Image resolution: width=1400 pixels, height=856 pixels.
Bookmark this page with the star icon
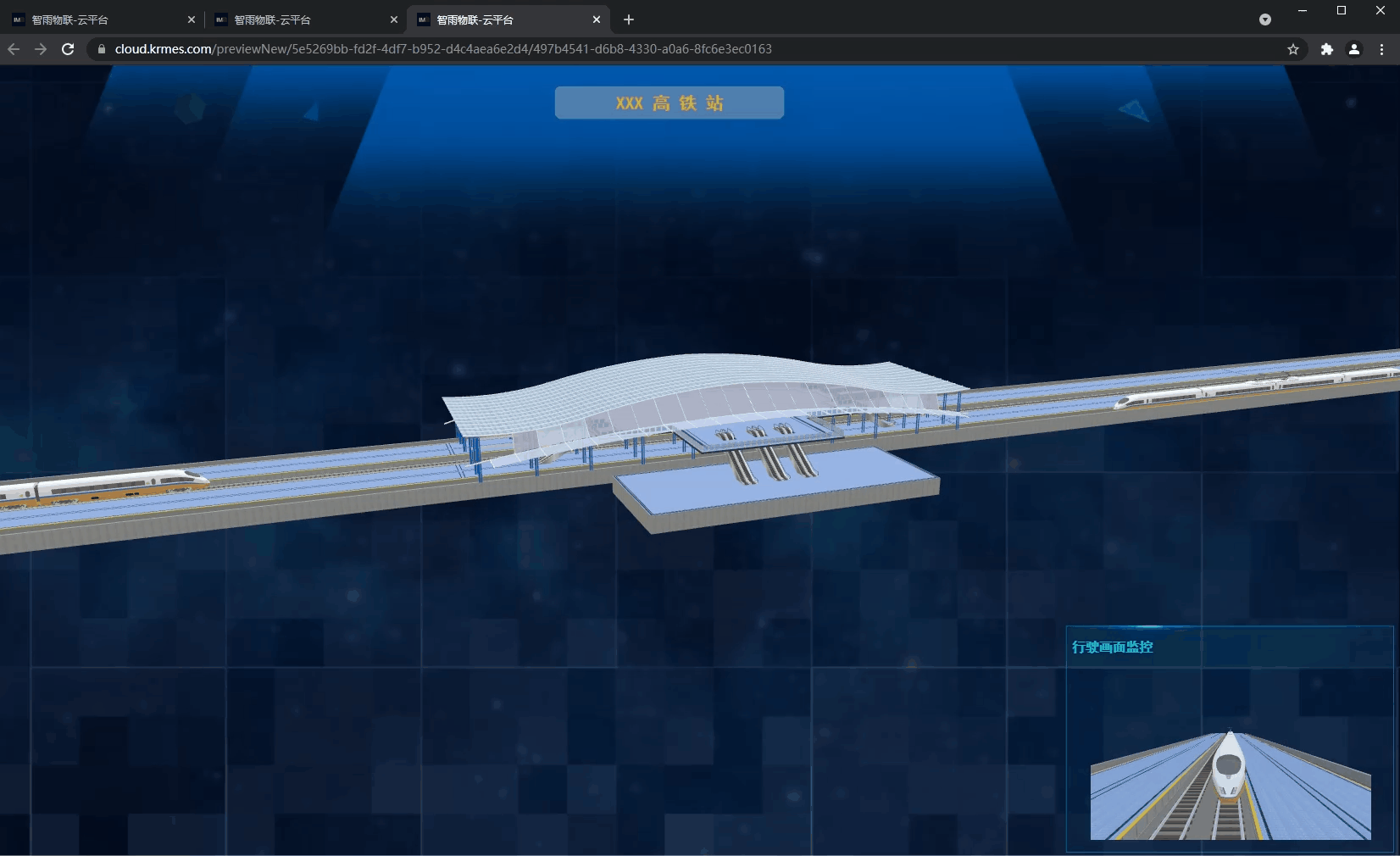1293,49
